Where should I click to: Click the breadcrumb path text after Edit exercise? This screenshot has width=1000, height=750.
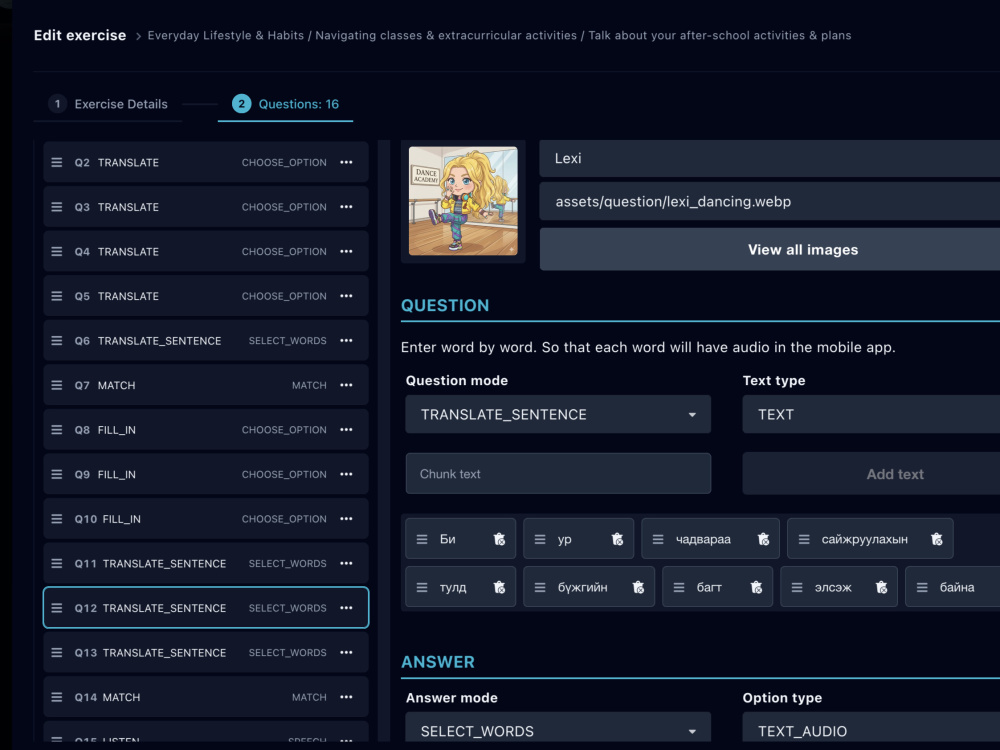coord(499,36)
